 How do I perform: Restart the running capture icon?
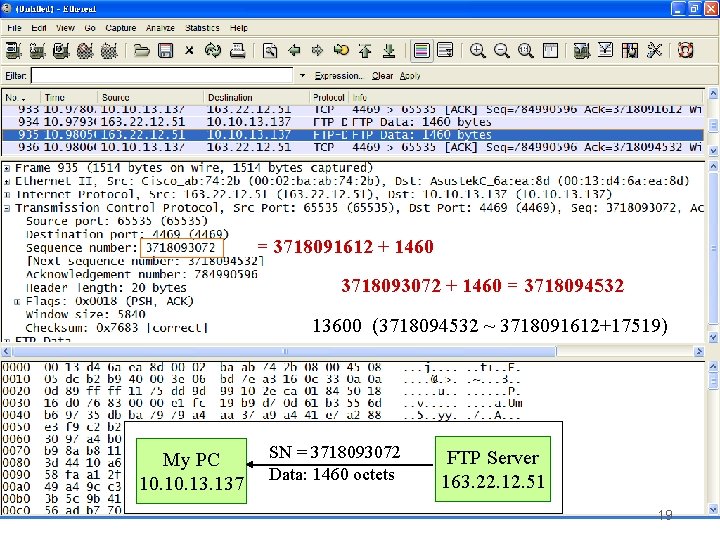(x=109, y=50)
